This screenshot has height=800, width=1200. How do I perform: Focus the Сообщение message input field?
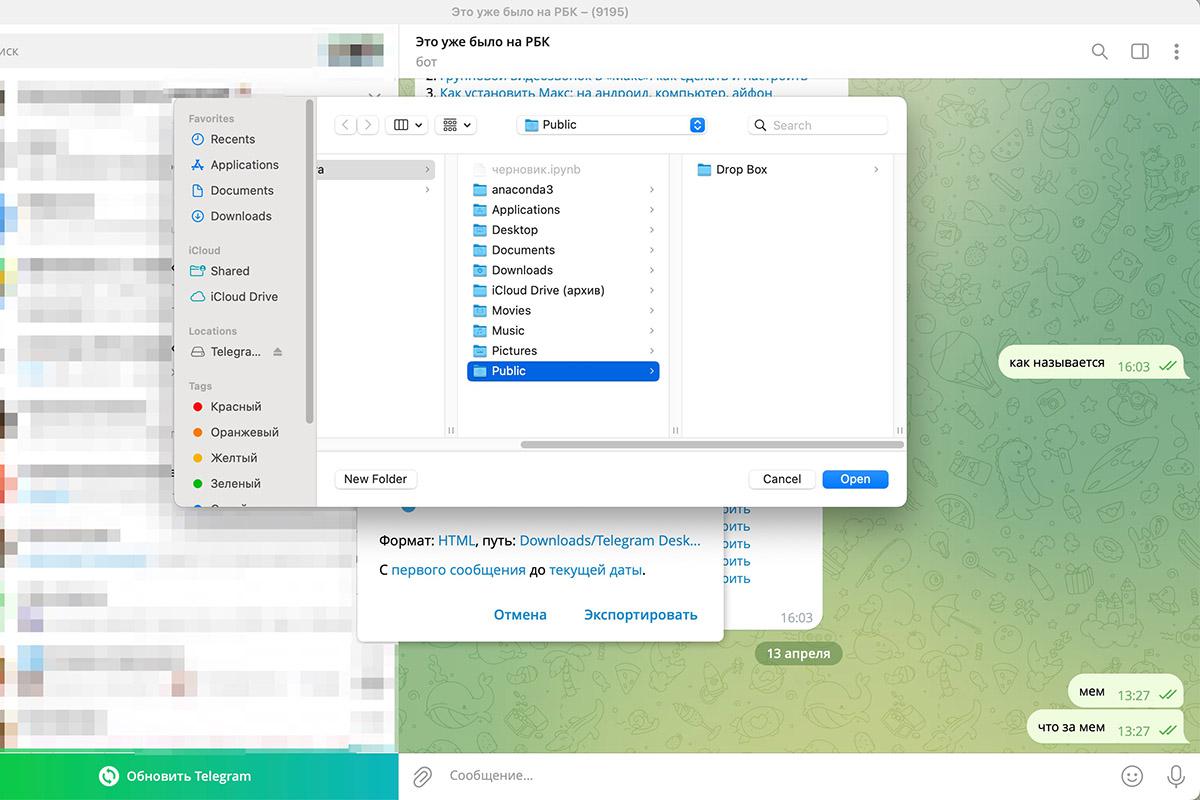click(x=775, y=775)
